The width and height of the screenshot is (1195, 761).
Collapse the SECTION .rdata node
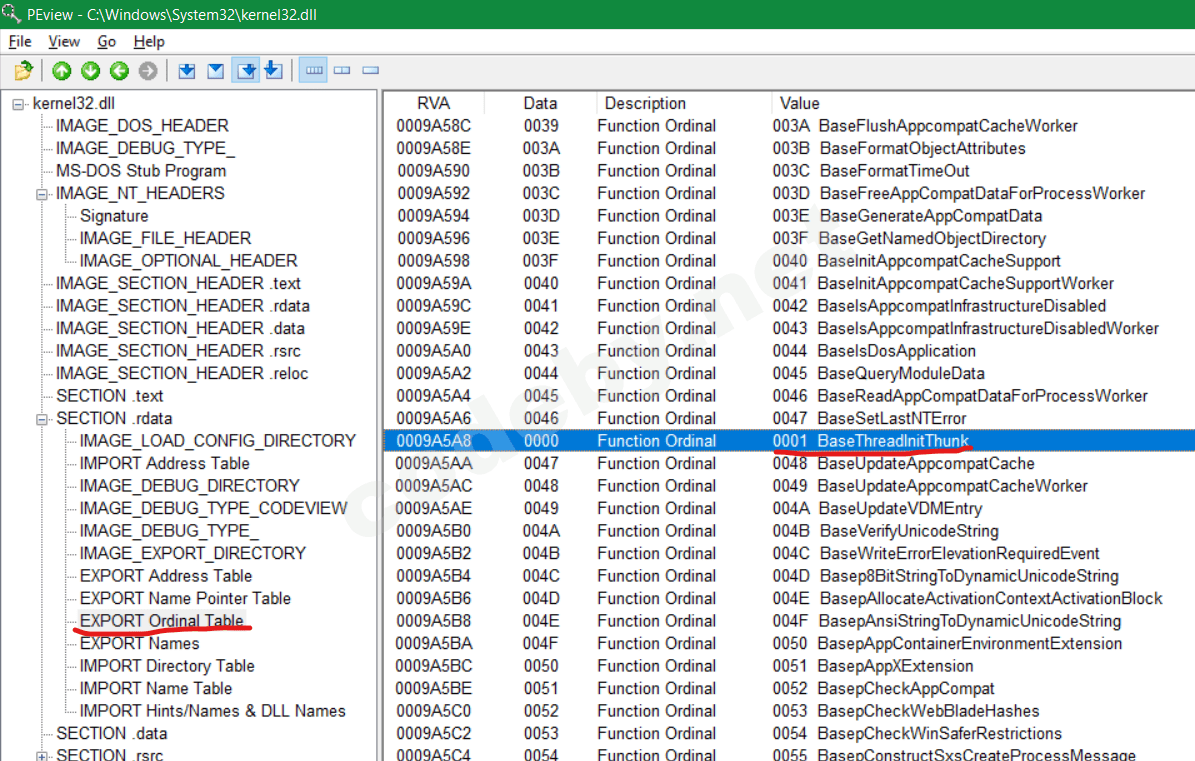(x=42, y=420)
